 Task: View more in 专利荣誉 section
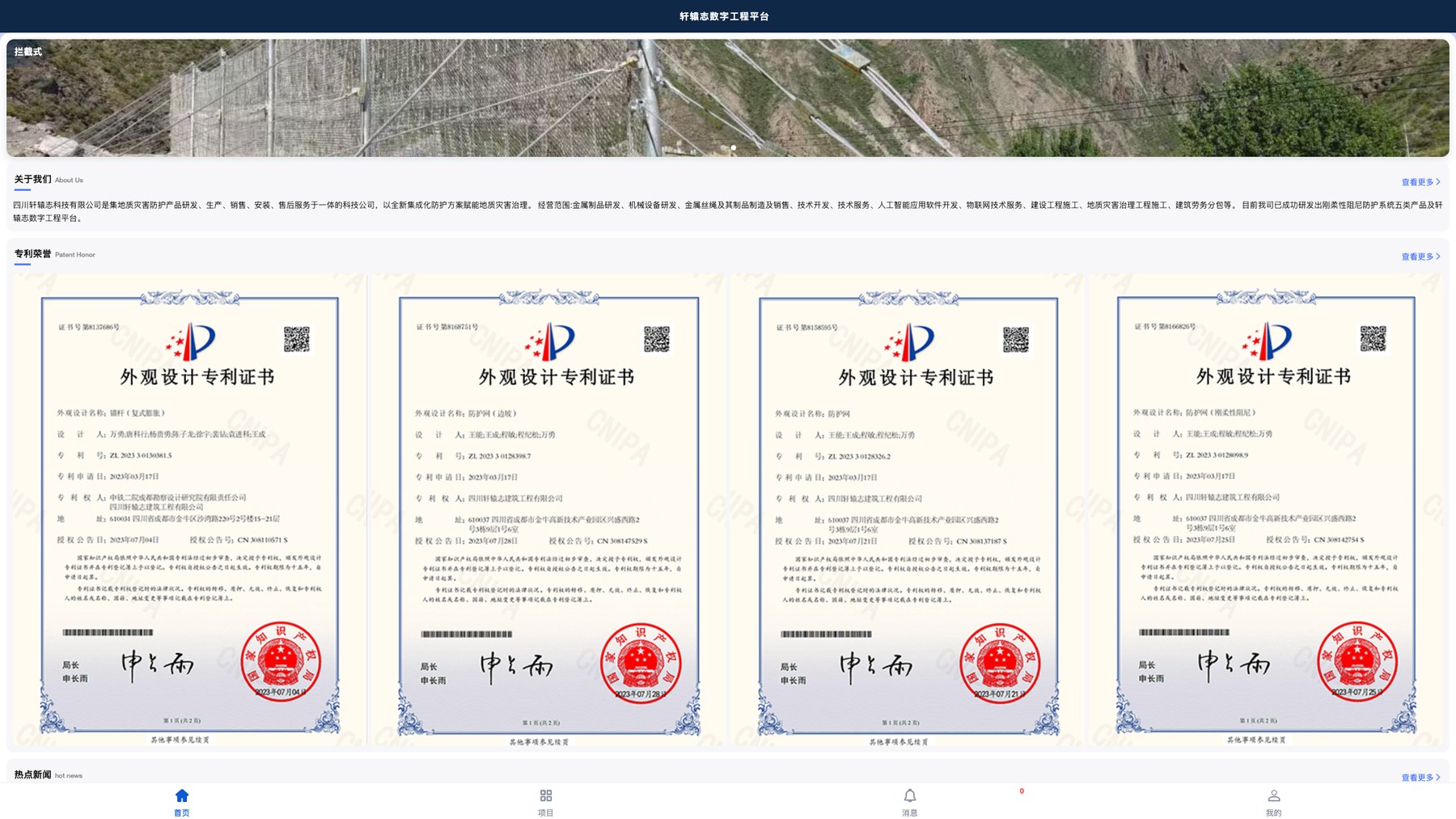(1420, 257)
